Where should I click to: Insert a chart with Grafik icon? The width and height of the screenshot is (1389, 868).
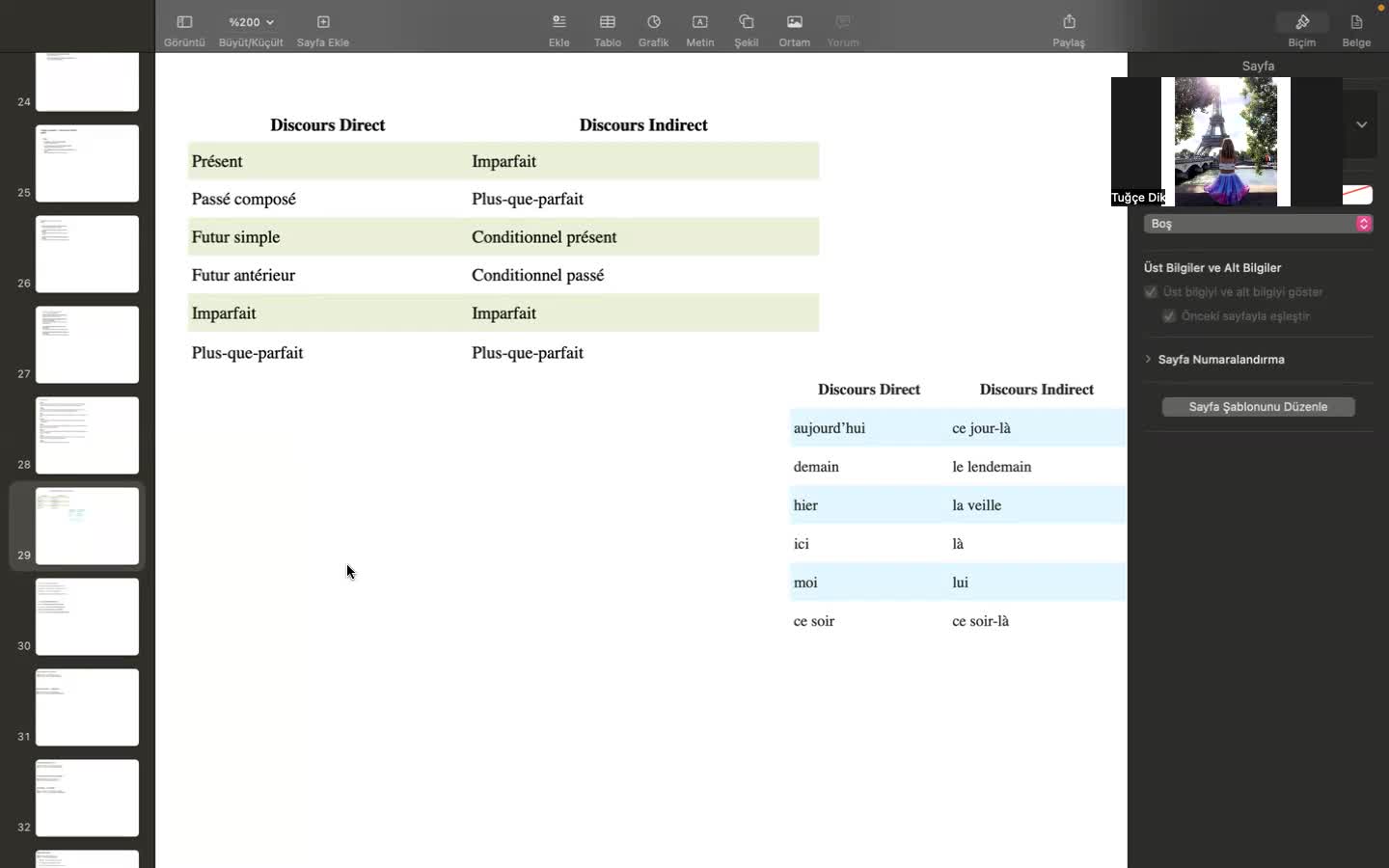[654, 22]
